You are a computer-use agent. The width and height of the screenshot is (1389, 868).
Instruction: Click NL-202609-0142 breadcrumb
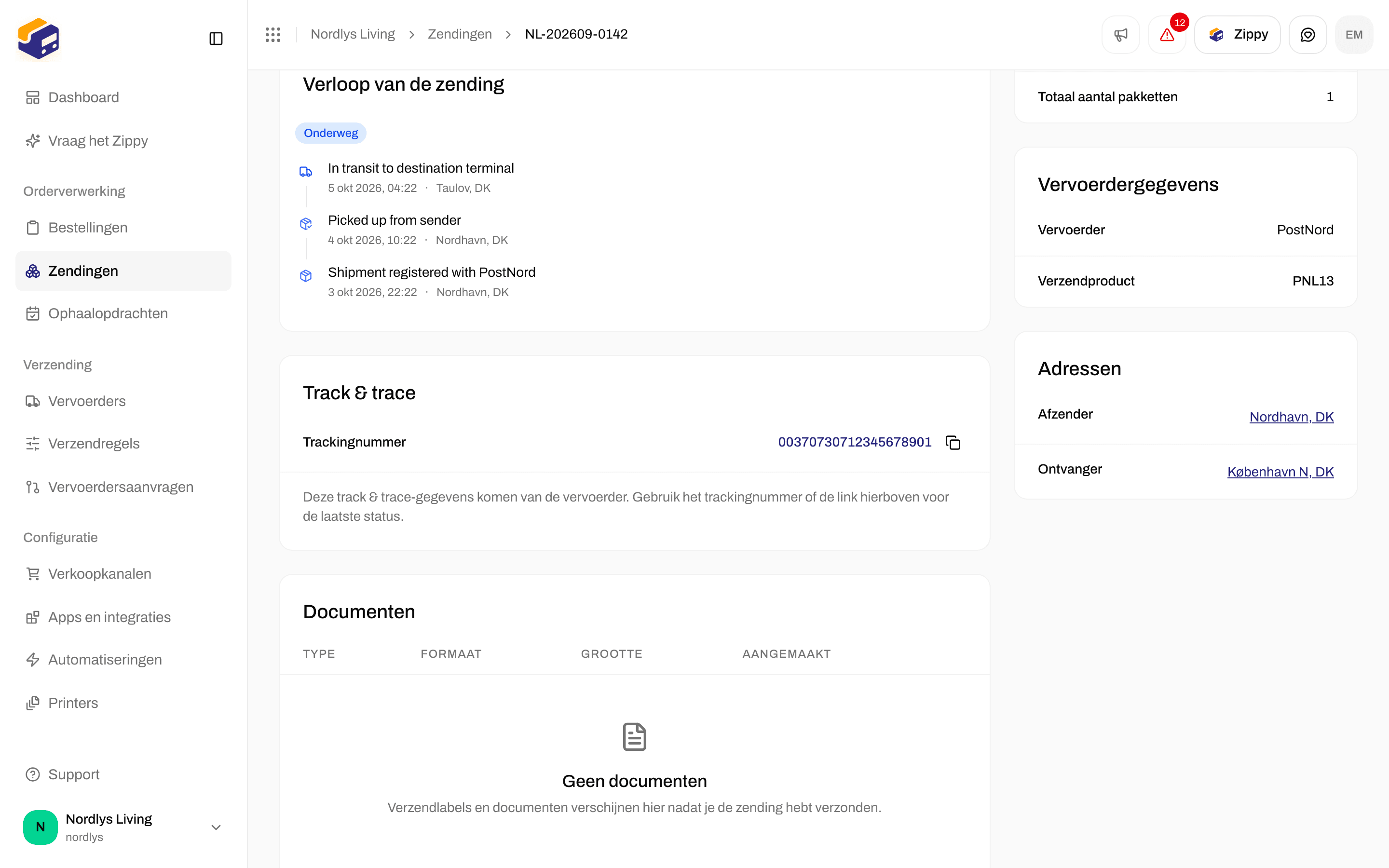pos(576,34)
